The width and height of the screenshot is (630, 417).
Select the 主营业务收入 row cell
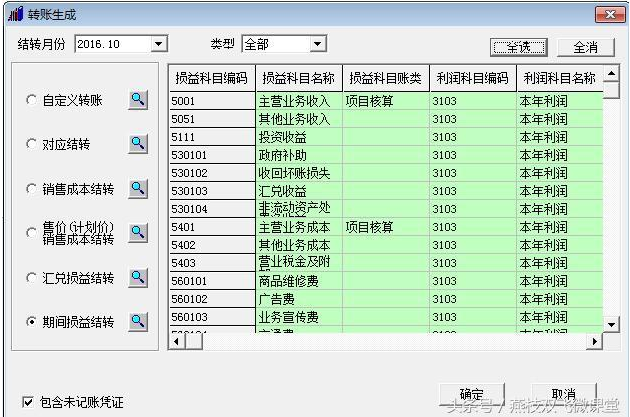298,101
